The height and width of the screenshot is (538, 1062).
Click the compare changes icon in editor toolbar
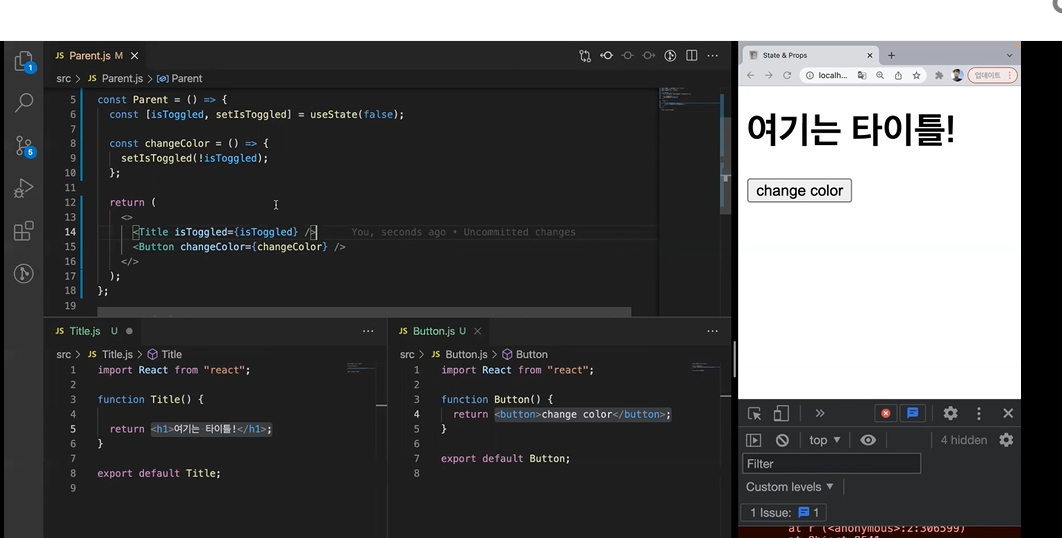[x=585, y=56]
